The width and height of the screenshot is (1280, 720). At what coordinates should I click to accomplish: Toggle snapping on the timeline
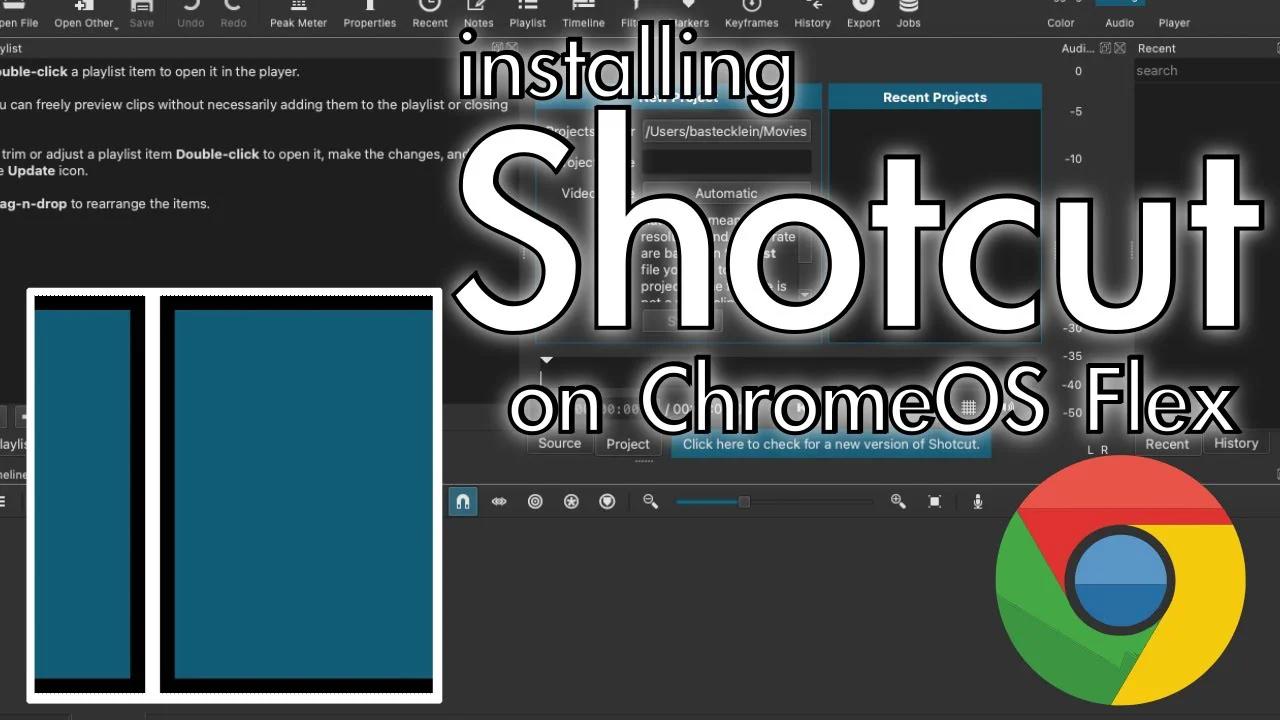[462, 501]
